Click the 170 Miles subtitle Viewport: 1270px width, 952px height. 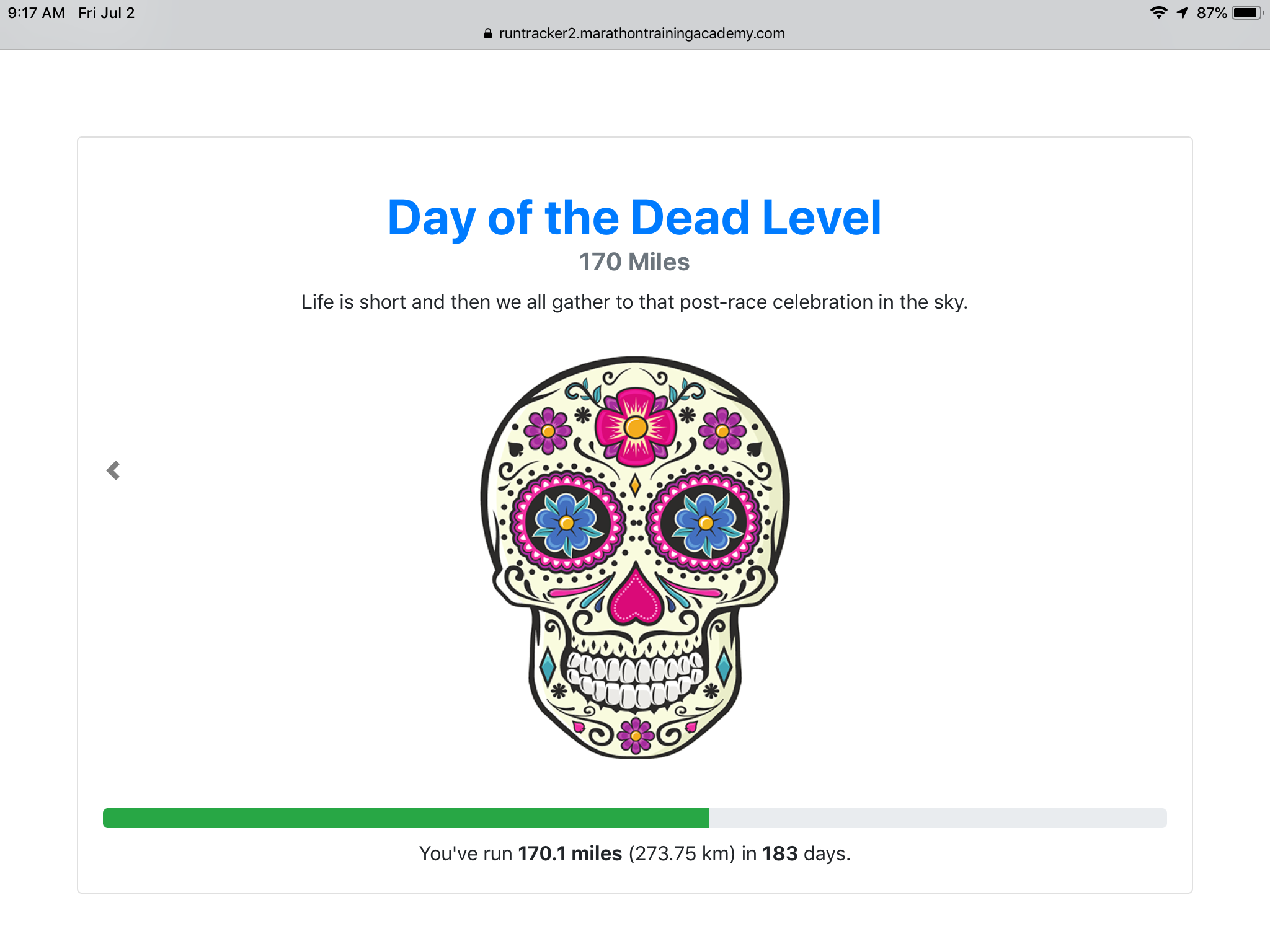[x=634, y=262]
